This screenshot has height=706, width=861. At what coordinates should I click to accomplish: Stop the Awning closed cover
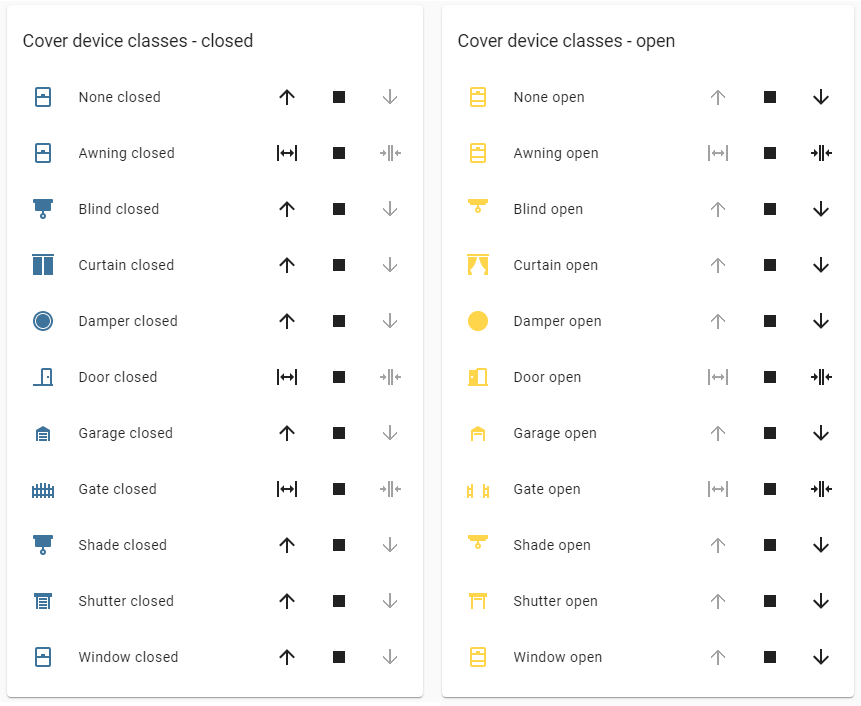pos(339,153)
